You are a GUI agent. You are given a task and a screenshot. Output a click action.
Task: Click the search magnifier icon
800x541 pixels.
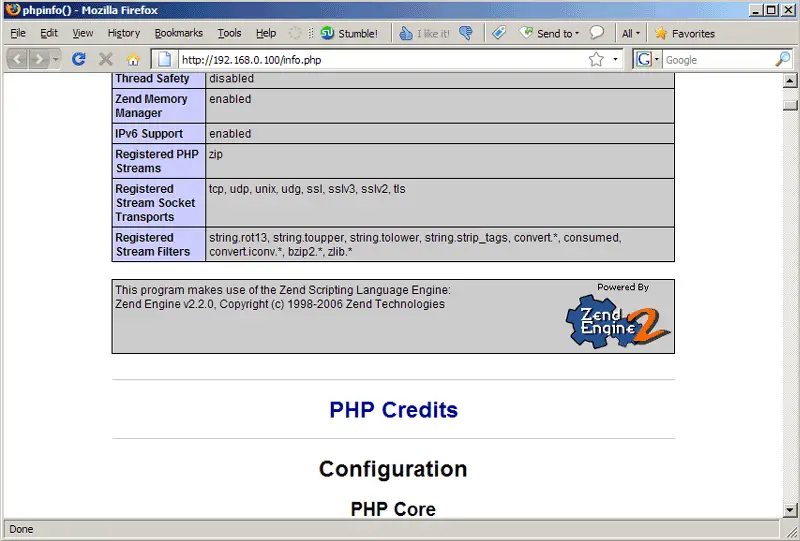click(783, 59)
